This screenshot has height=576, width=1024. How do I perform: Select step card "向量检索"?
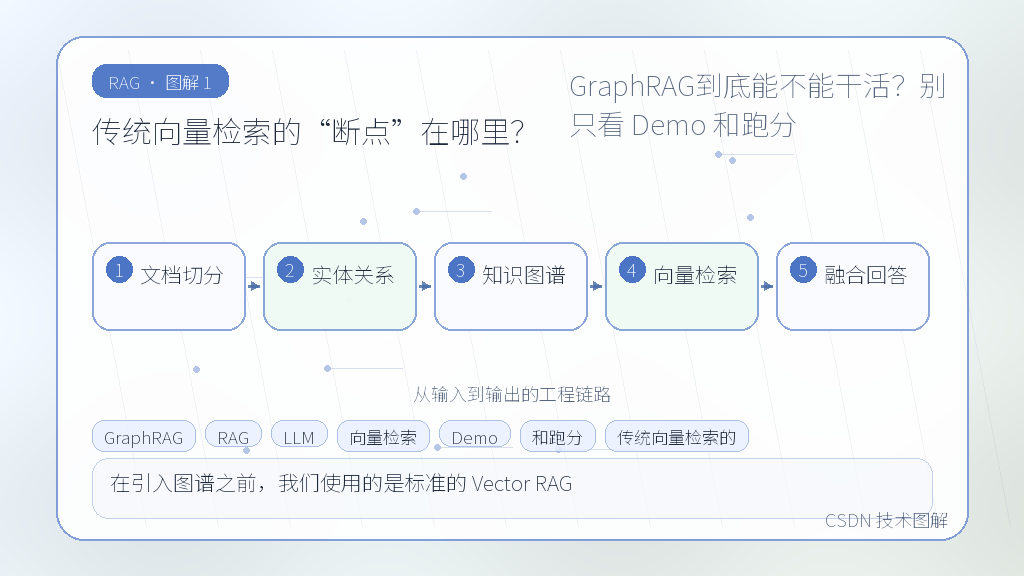682,287
